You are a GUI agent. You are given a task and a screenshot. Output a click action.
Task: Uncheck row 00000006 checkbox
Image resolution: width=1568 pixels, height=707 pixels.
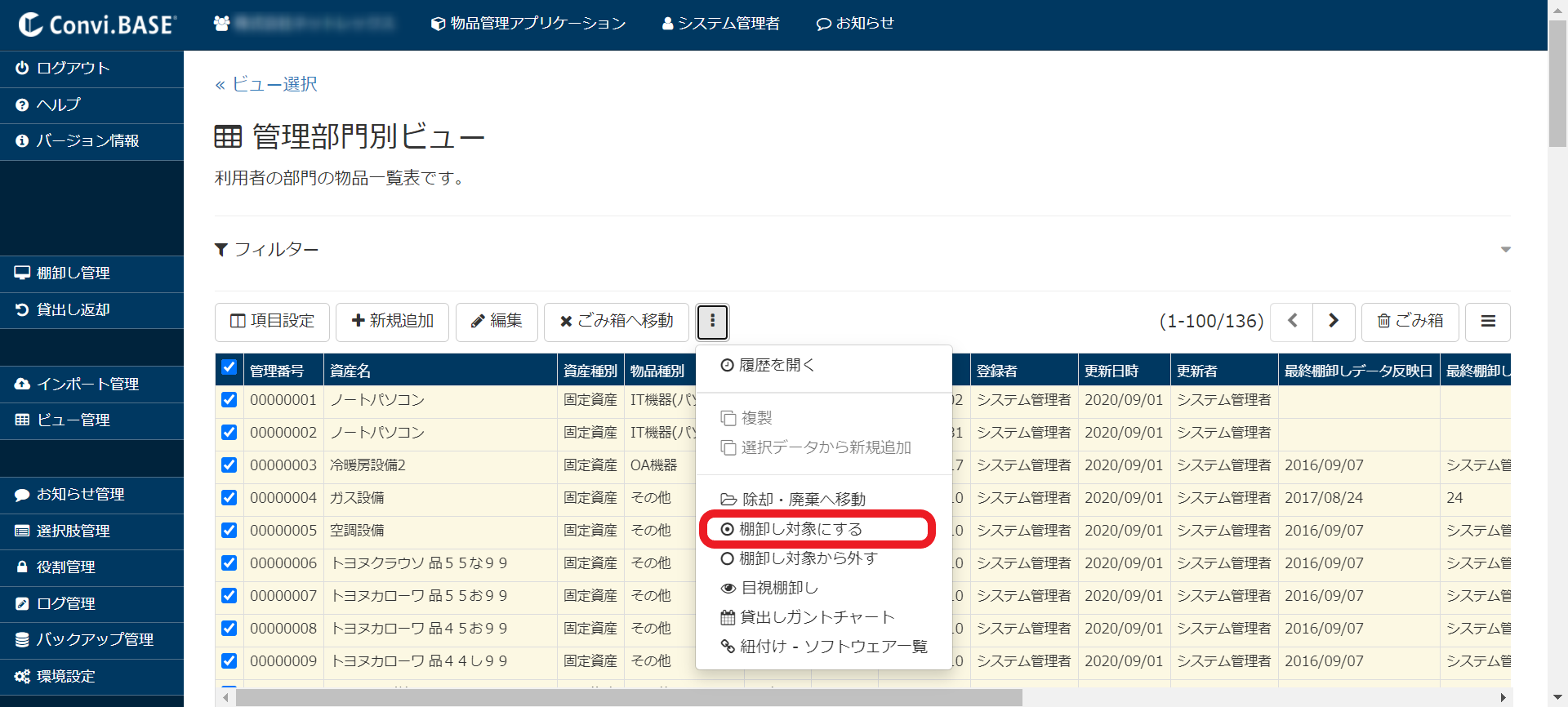pos(229,563)
